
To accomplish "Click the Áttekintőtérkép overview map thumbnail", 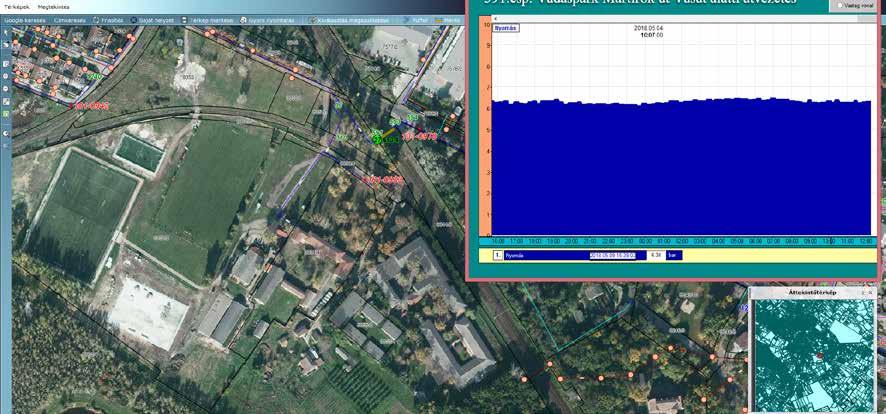I will 814,356.
